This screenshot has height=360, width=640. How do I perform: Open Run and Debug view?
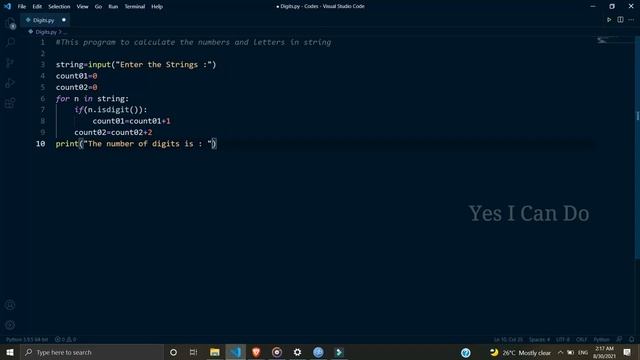[x=10, y=83]
